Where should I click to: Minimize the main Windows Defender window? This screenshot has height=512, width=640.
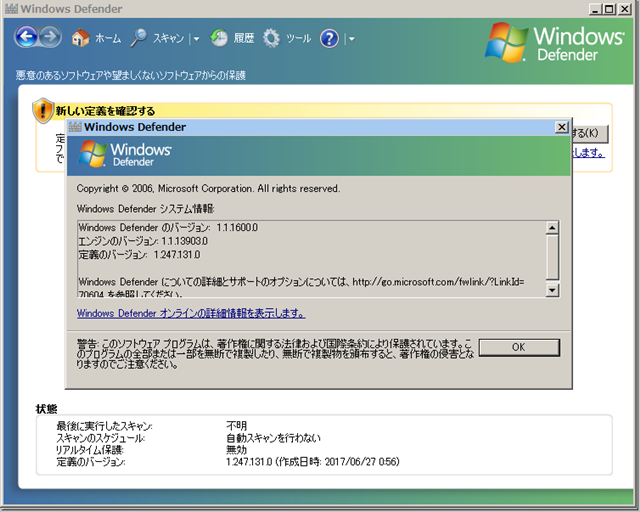pyautogui.click(x=595, y=9)
